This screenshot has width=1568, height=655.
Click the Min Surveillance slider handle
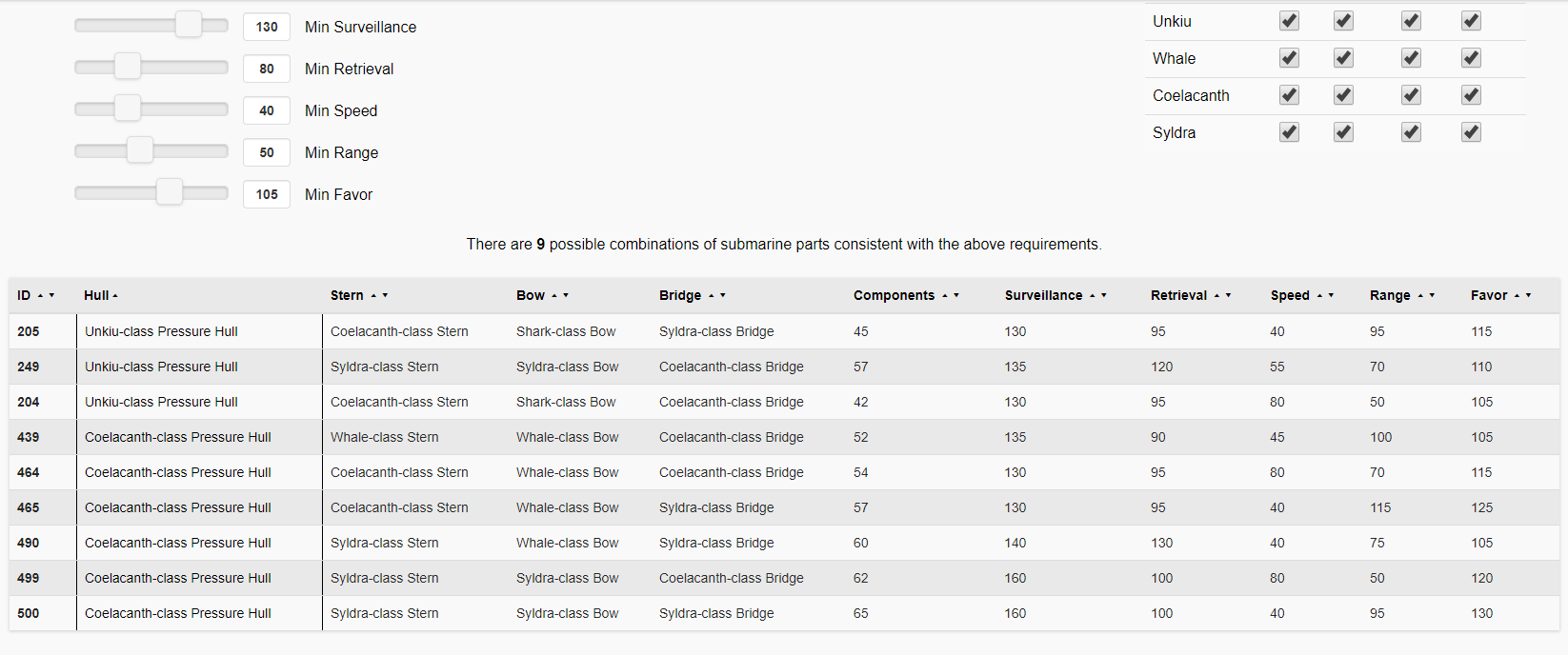click(189, 26)
